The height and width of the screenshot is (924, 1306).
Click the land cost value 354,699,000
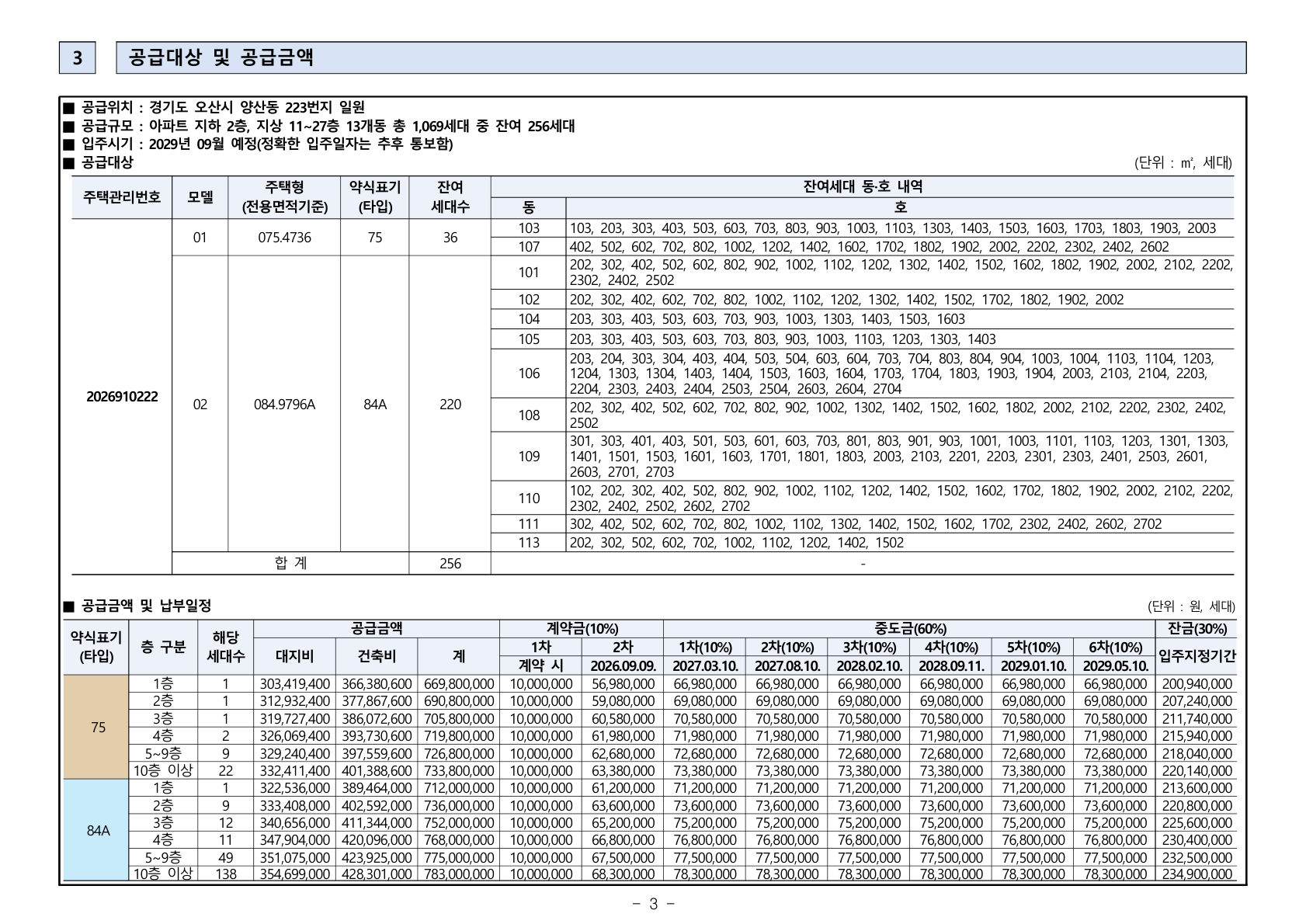click(295, 874)
